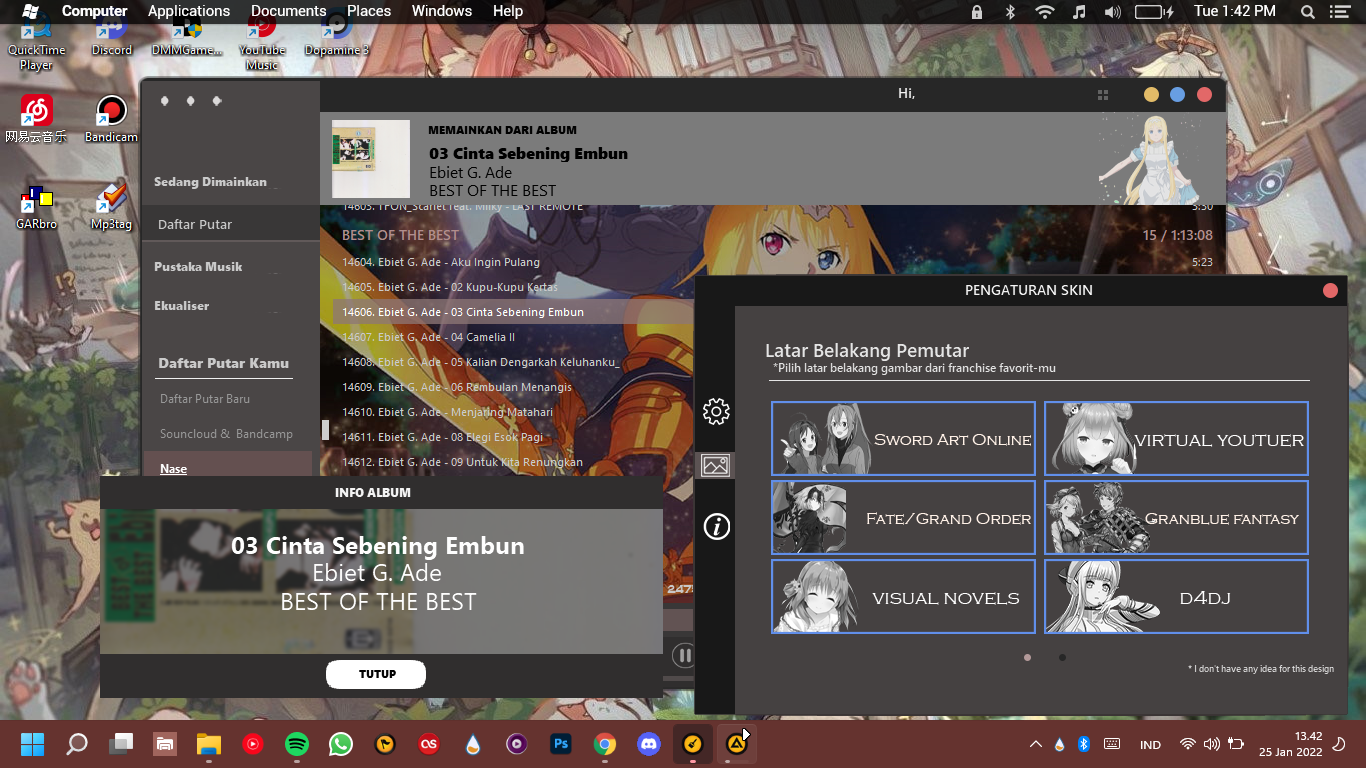This screenshot has height=768, width=1366.
Task: Open the info icon in skin settings
Action: 716,527
